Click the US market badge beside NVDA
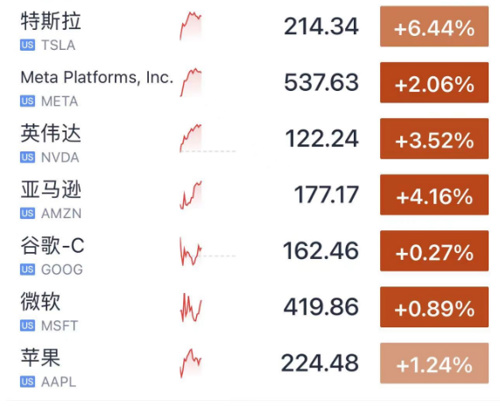This screenshot has width=500, height=407. pyautogui.click(x=27, y=157)
